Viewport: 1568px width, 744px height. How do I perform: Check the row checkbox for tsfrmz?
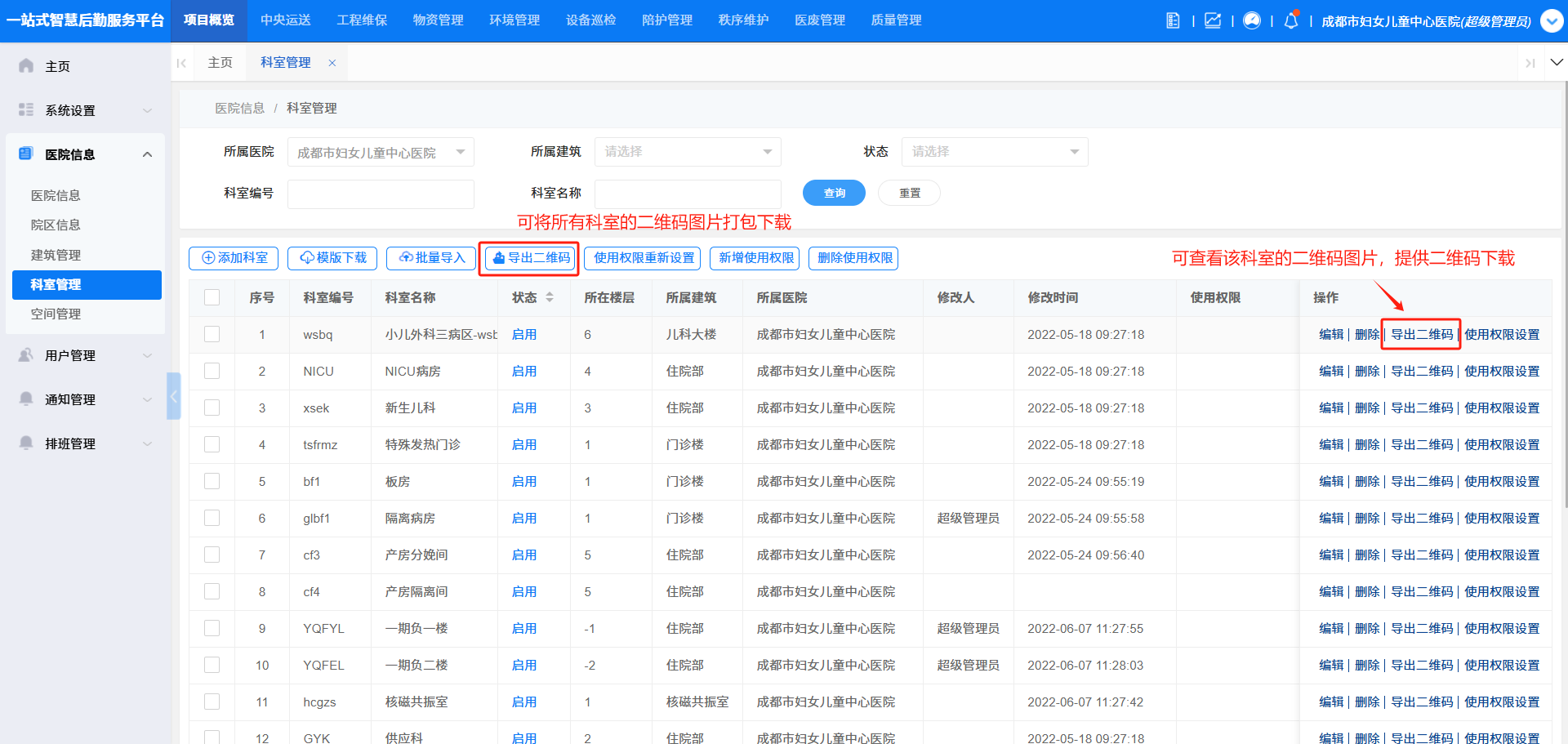pyautogui.click(x=212, y=444)
